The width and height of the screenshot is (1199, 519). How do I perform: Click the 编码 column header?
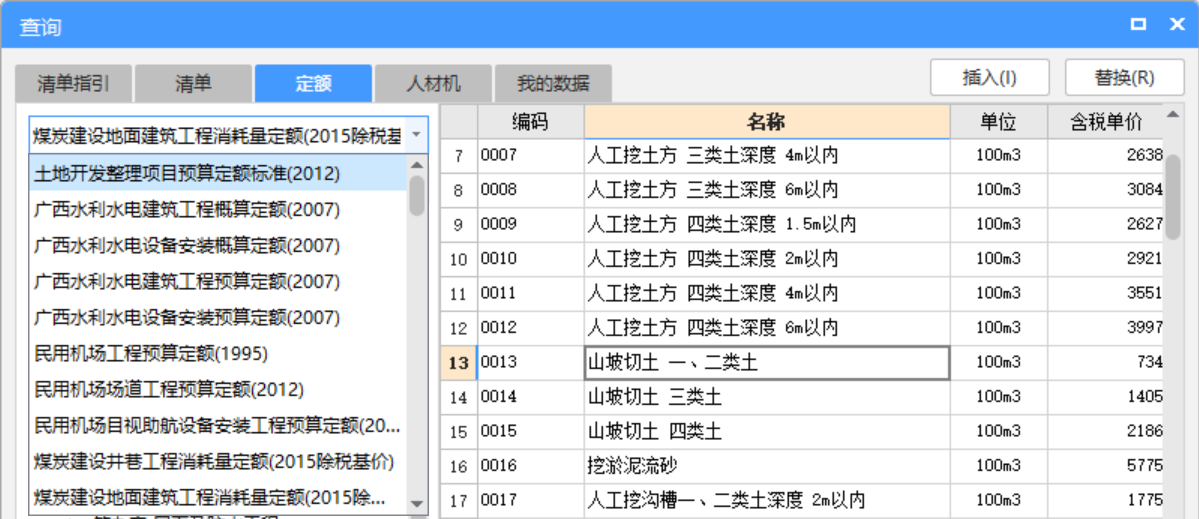pos(530,123)
